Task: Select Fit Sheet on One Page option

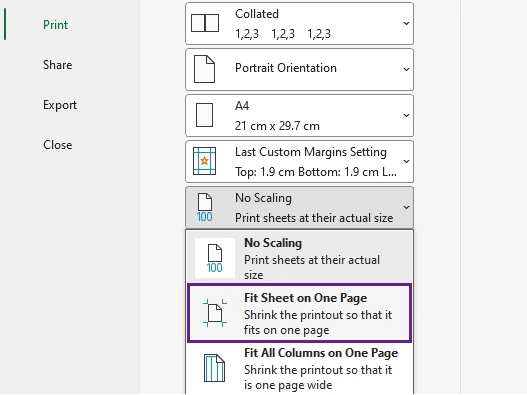Action: 299,313
